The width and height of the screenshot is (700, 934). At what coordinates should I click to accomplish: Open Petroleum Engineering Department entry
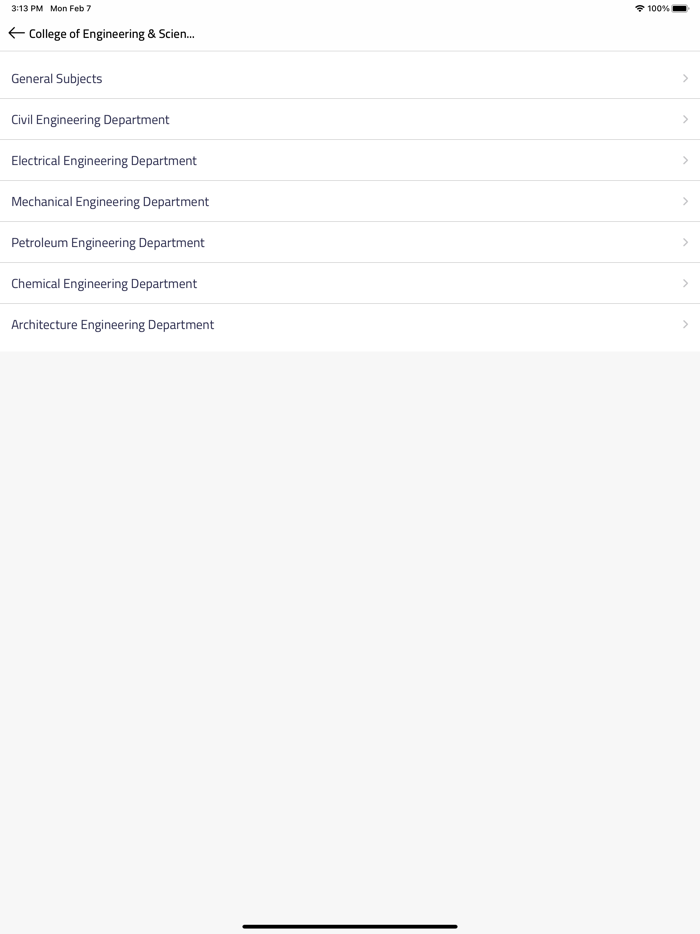click(108, 243)
